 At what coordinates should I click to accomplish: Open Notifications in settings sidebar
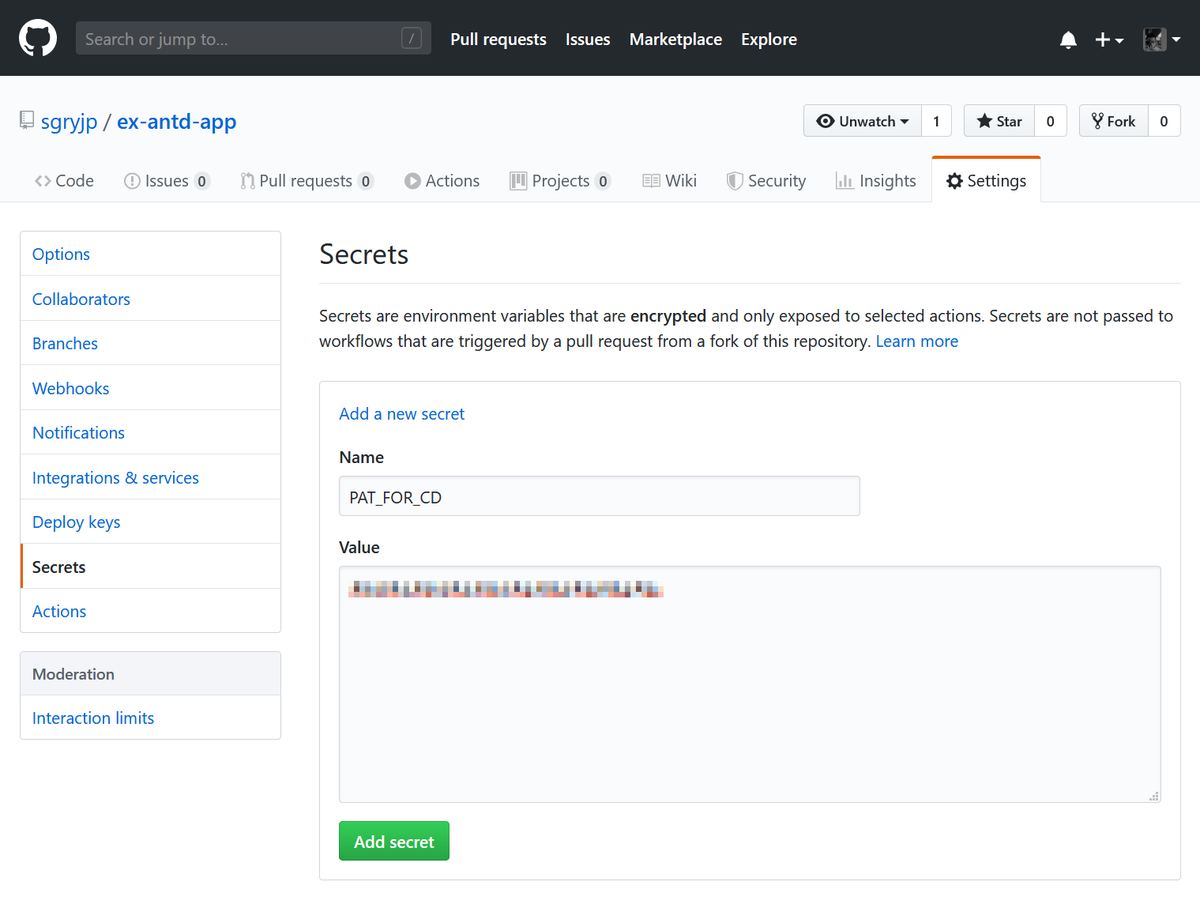click(150, 433)
